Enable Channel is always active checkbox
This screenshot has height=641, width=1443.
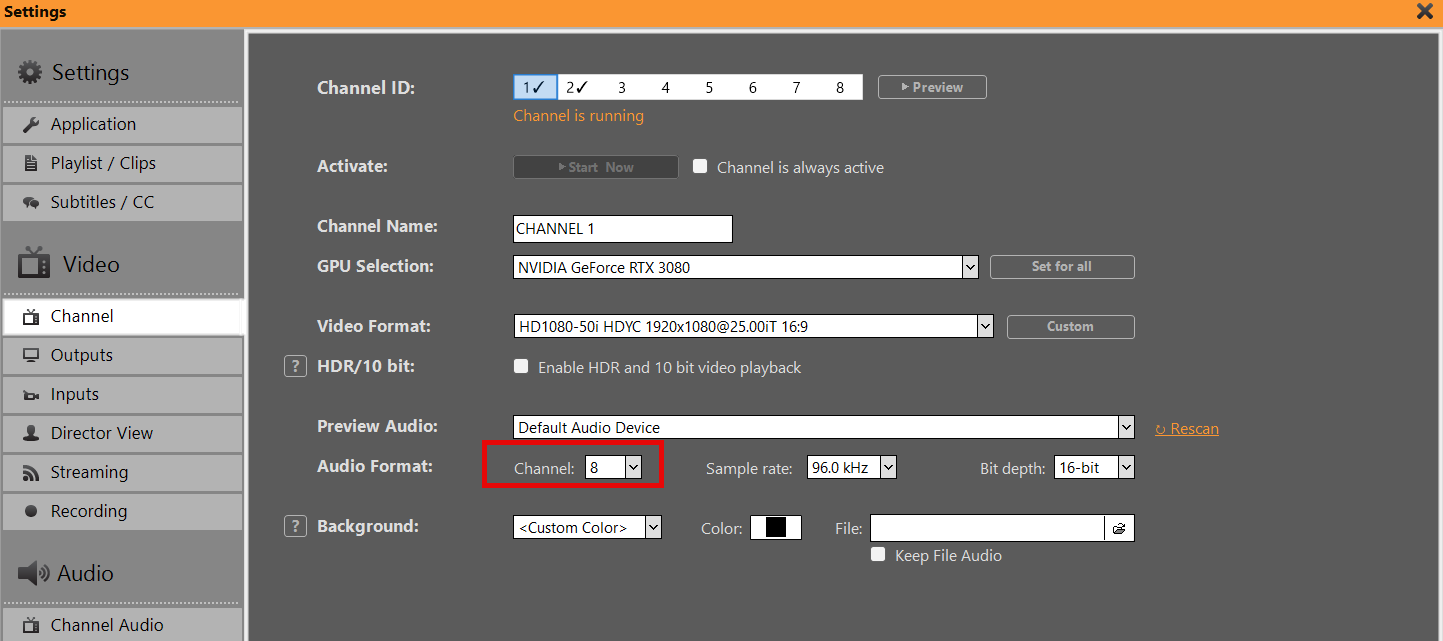pos(700,167)
